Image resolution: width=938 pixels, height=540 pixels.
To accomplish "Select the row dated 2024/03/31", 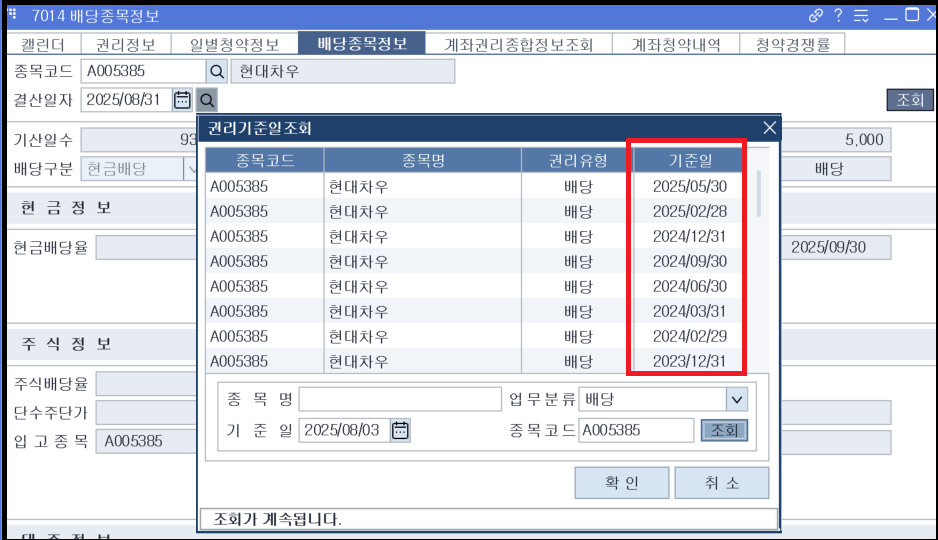I will coord(476,311).
